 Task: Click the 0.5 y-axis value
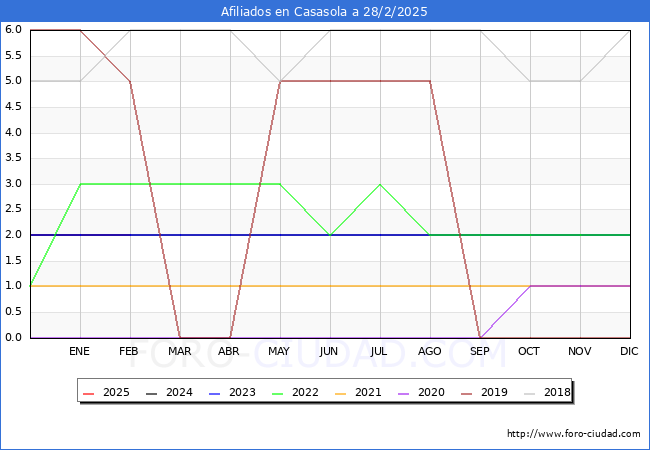tap(13, 312)
